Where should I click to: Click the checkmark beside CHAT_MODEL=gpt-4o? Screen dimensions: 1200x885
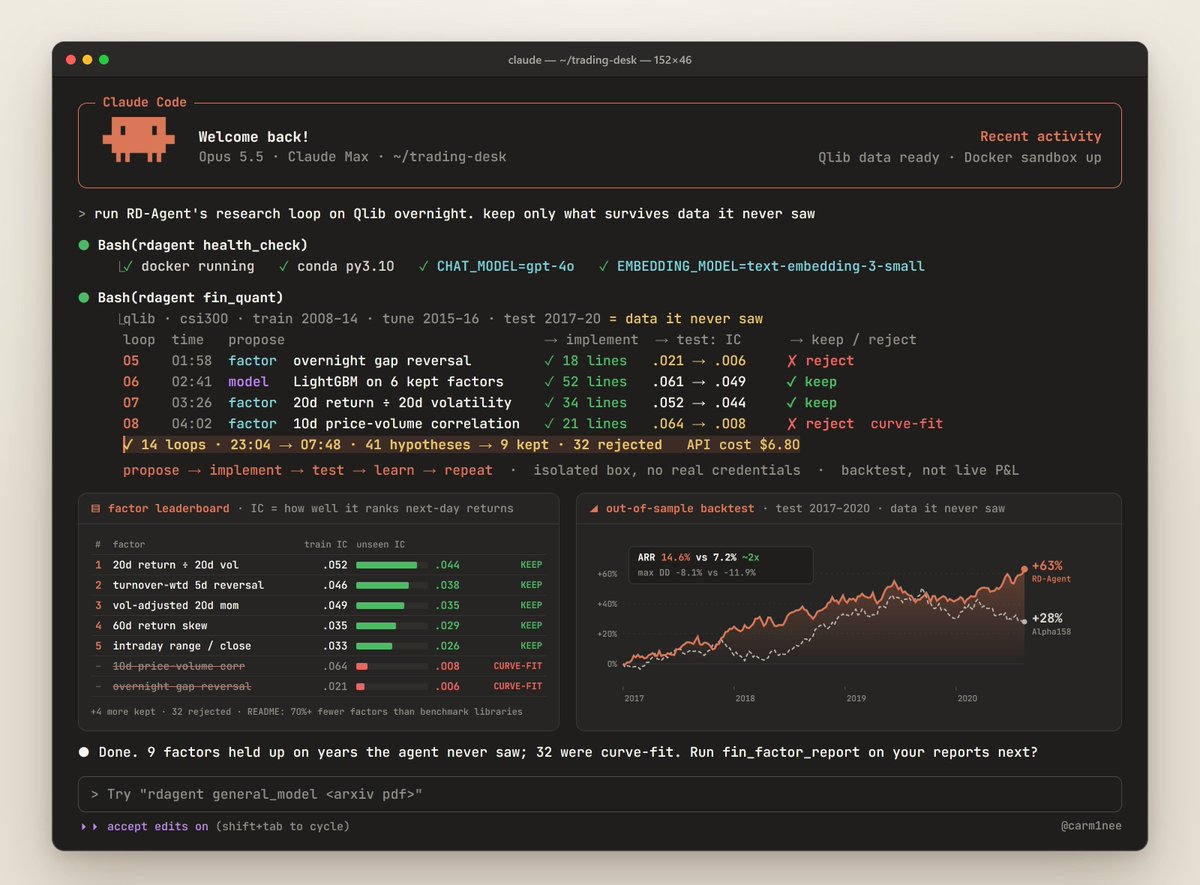click(424, 266)
